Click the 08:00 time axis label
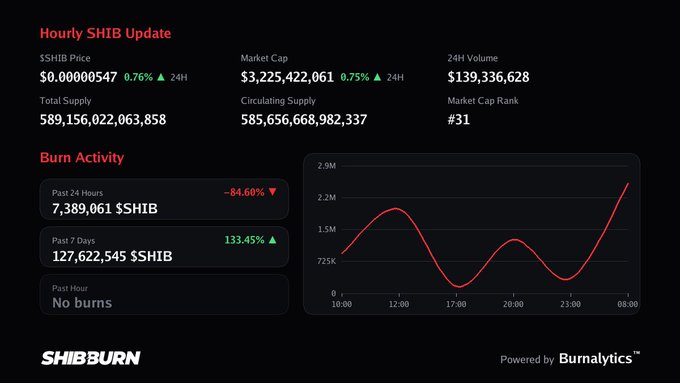The width and height of the screenshot is (680, 383). tap(628, 304)
